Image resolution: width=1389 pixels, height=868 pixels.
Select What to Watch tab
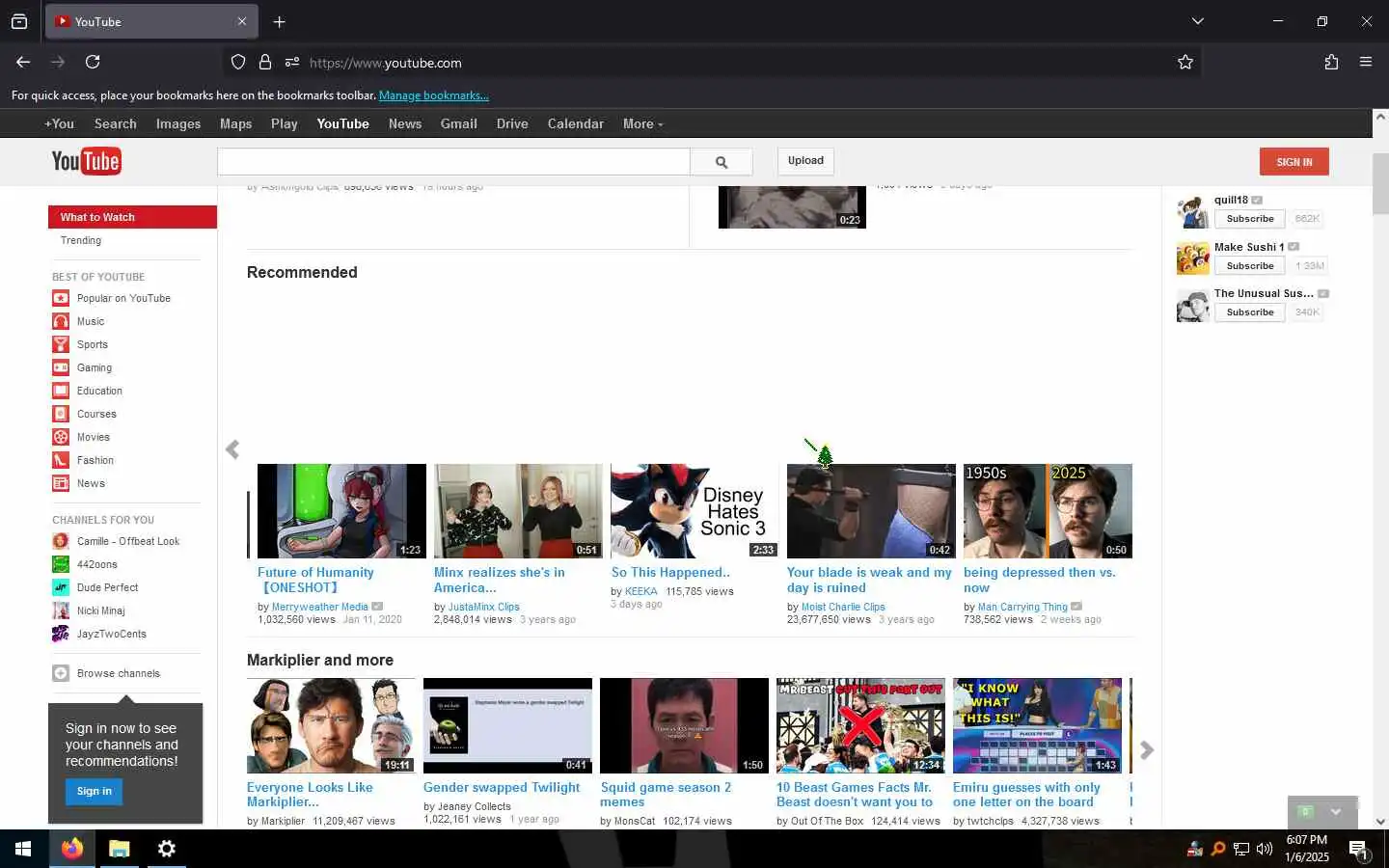(132, 217)
